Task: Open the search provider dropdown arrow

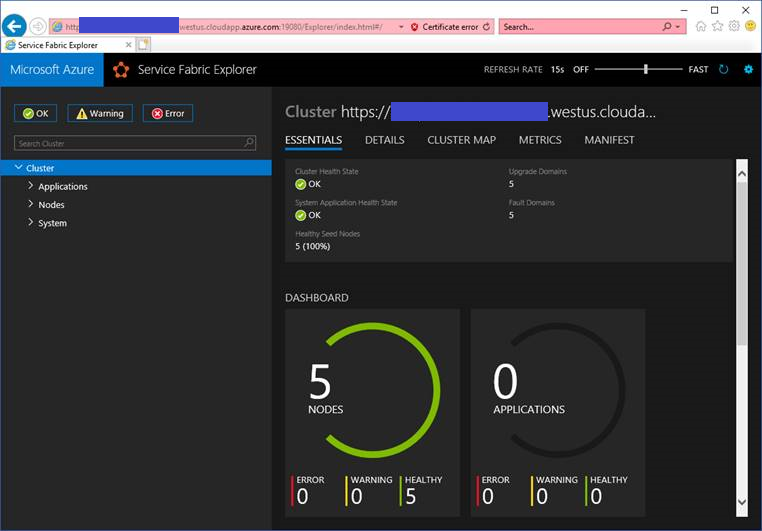Action: [678, 27]
